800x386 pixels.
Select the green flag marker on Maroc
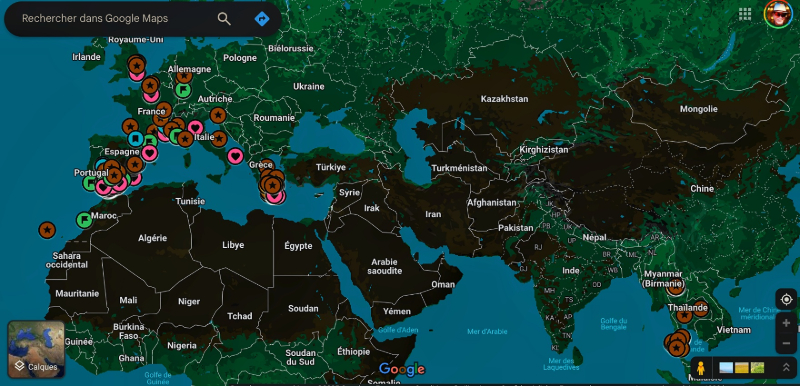[x=84, y=220]
